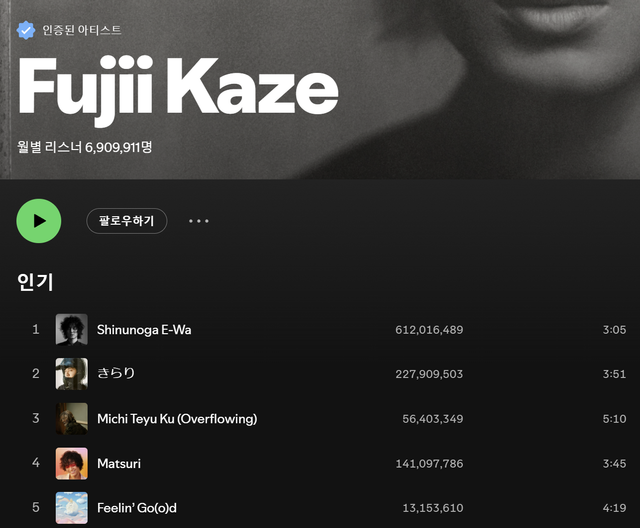Screen dimensions: 640x528
Task: Click the 팔로우하기 follow button
Action: (x=127, y=221)
